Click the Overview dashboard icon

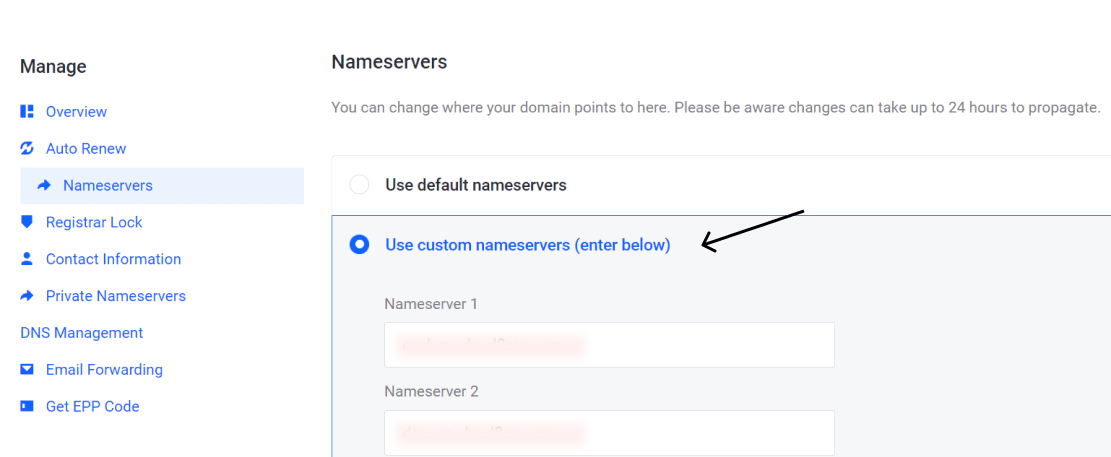(x=27, y=112)
